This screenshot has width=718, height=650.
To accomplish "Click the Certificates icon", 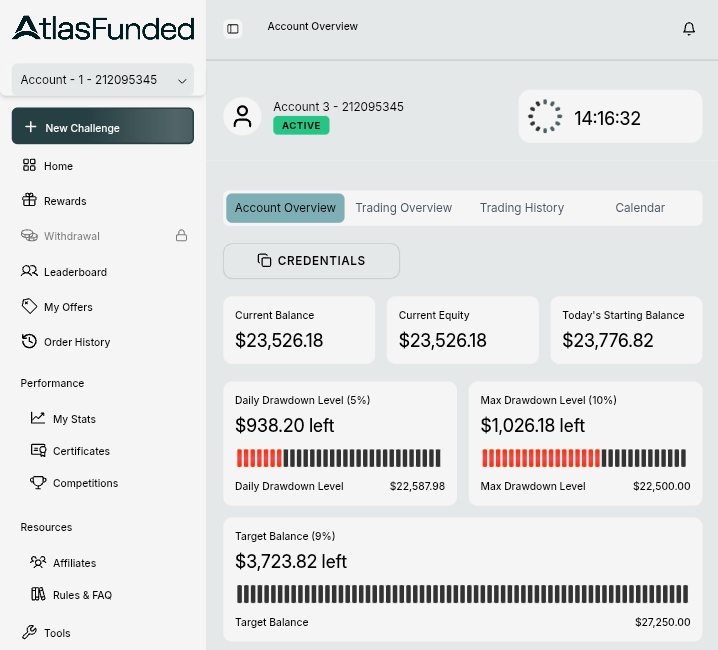I will (38, 450).
